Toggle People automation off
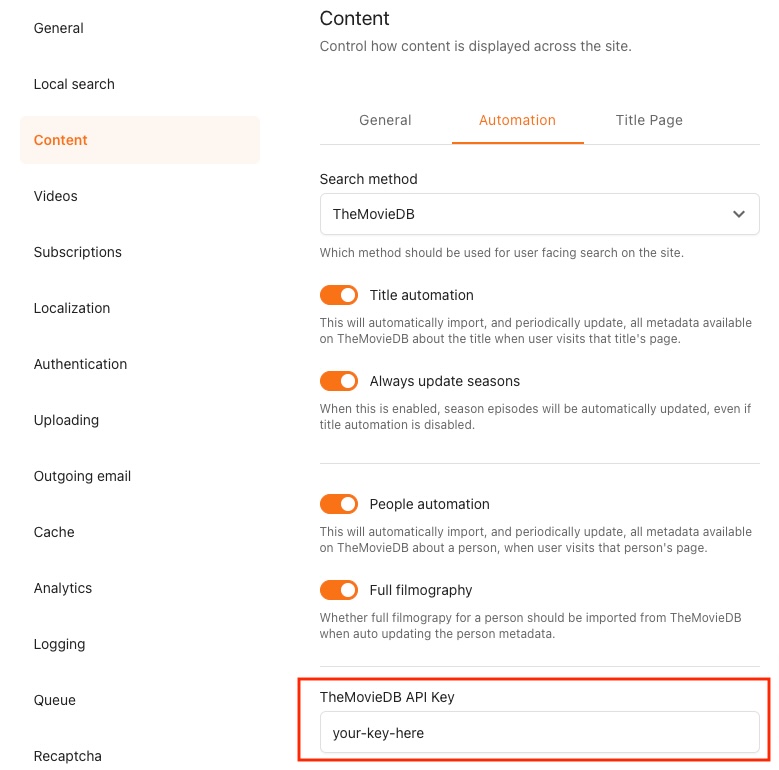Viewport: 779px width, 770px height. tap(339, 504)
